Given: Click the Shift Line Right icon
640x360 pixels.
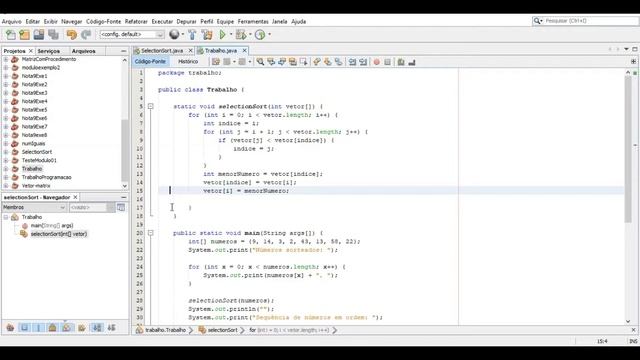Looking at the screenshot, I should (x=363, y=62).
